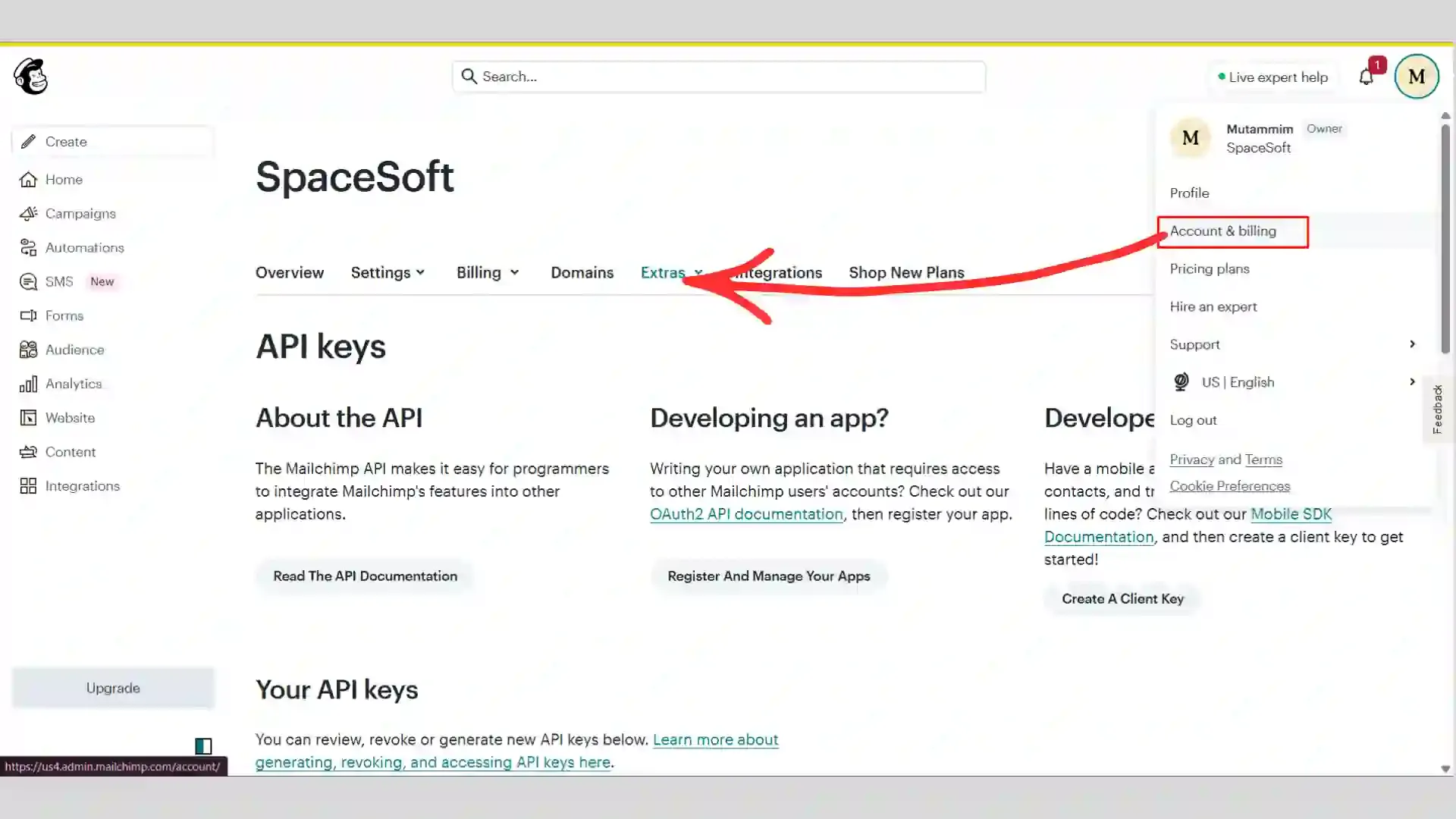Click the notification count badge
This screenshot has width=1456, height=819.
tap(1377, 65)
